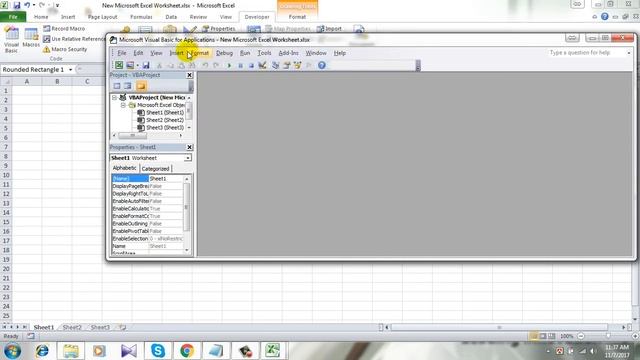Switch to Sheet3 worksheet tab in Excel
The width and height of the screenshot is (640, 360).
click(x=100, y=327)
